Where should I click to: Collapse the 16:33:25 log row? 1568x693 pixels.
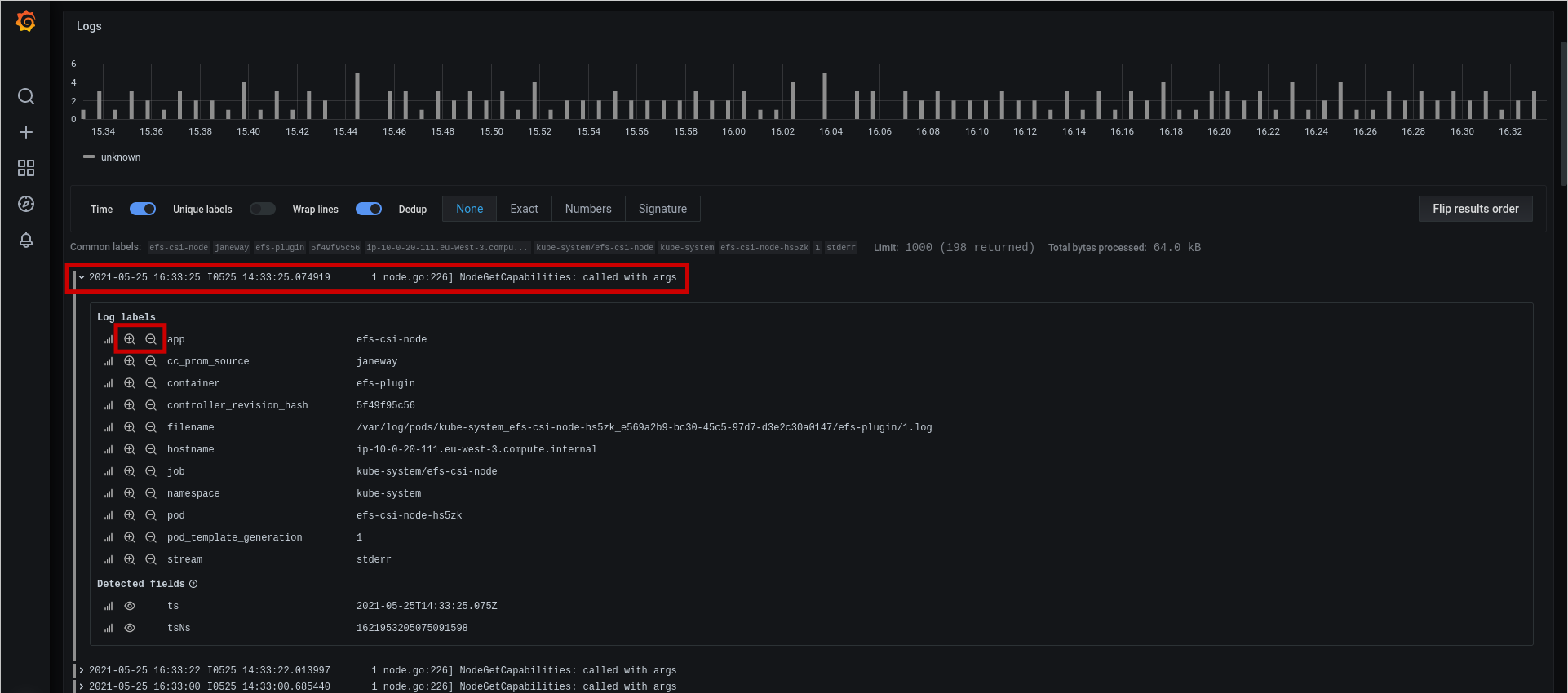coord(82,277)
